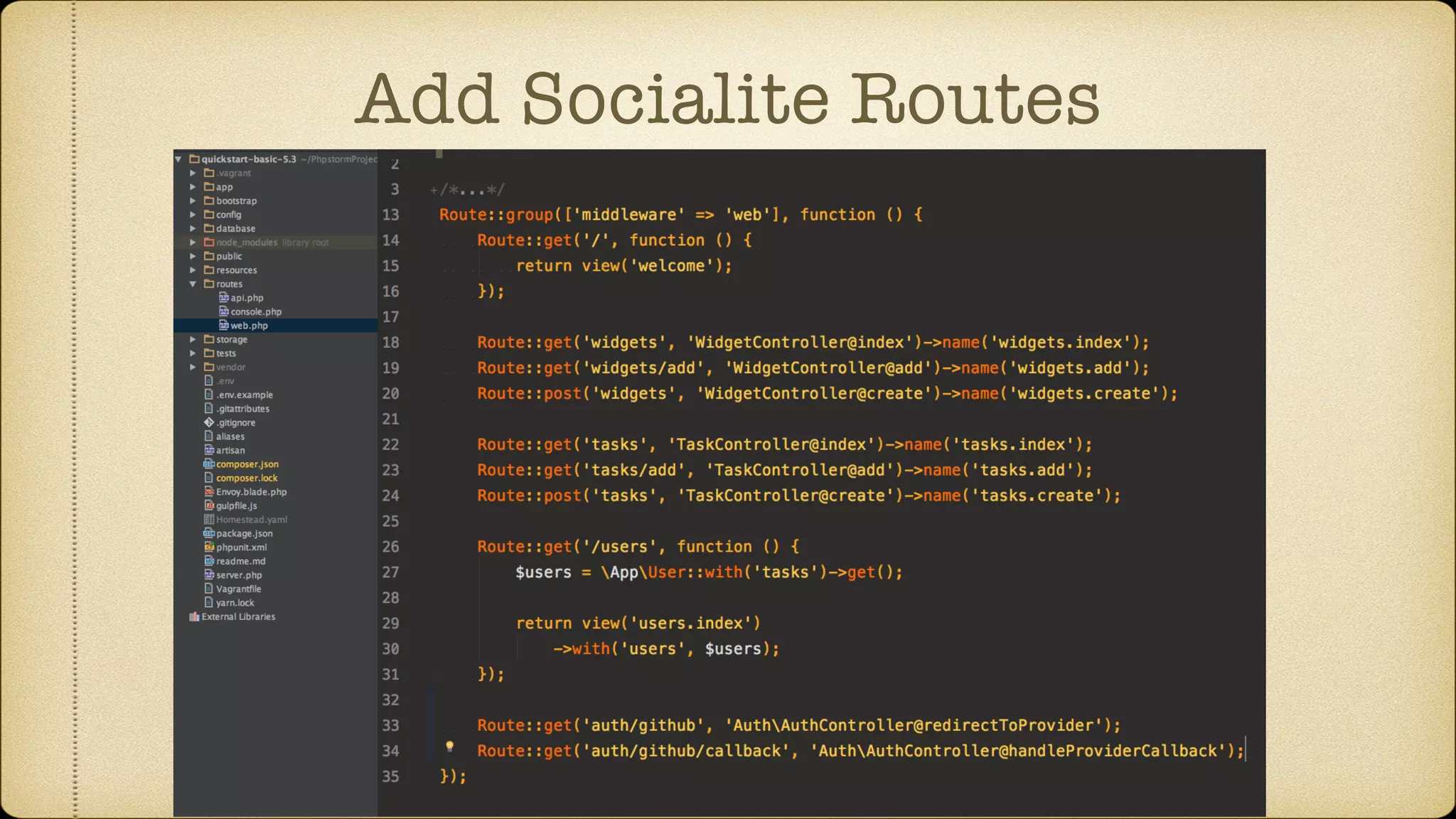Expand the app folder arrow
Viewport: 1456px width, 819px height.
pyautogui.click(x=193, y=187)
